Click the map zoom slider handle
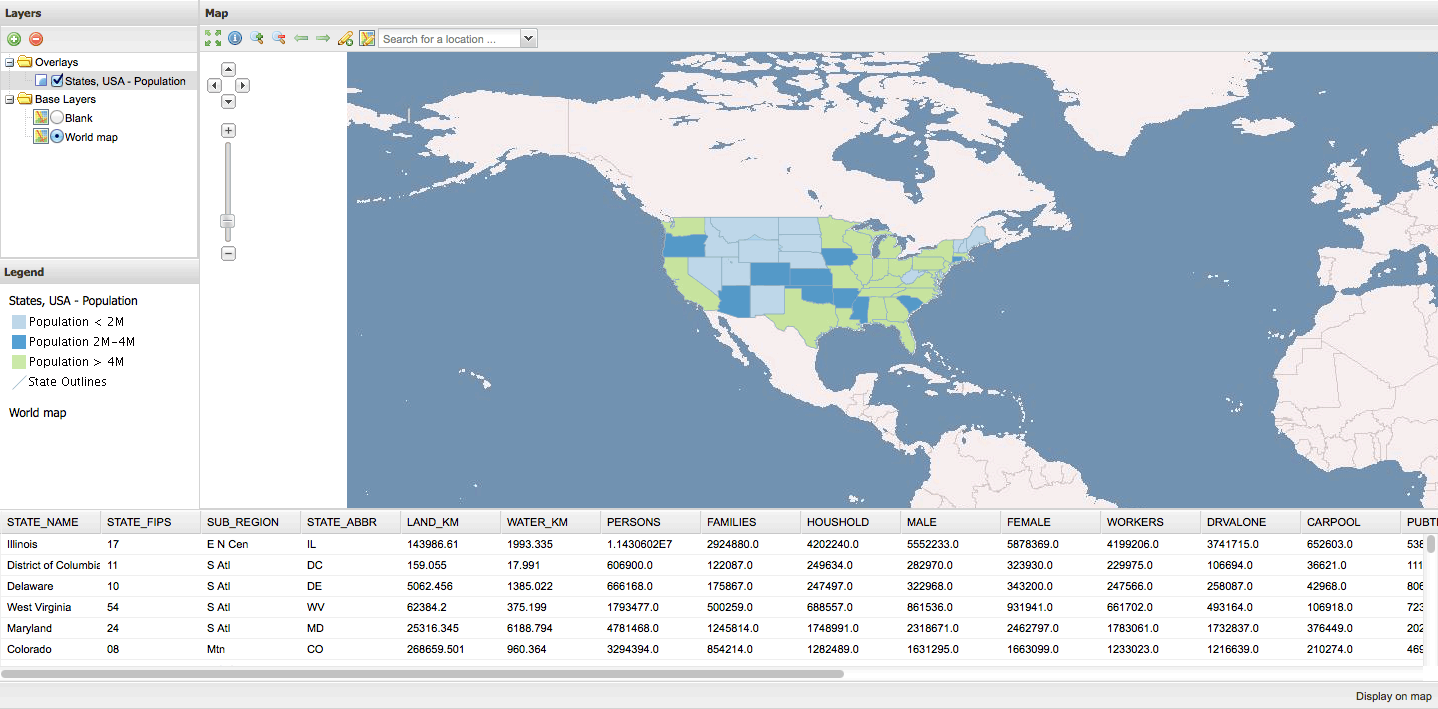Image resolution: width=1438 pixels, height=709 pixels. click(228, 221)
